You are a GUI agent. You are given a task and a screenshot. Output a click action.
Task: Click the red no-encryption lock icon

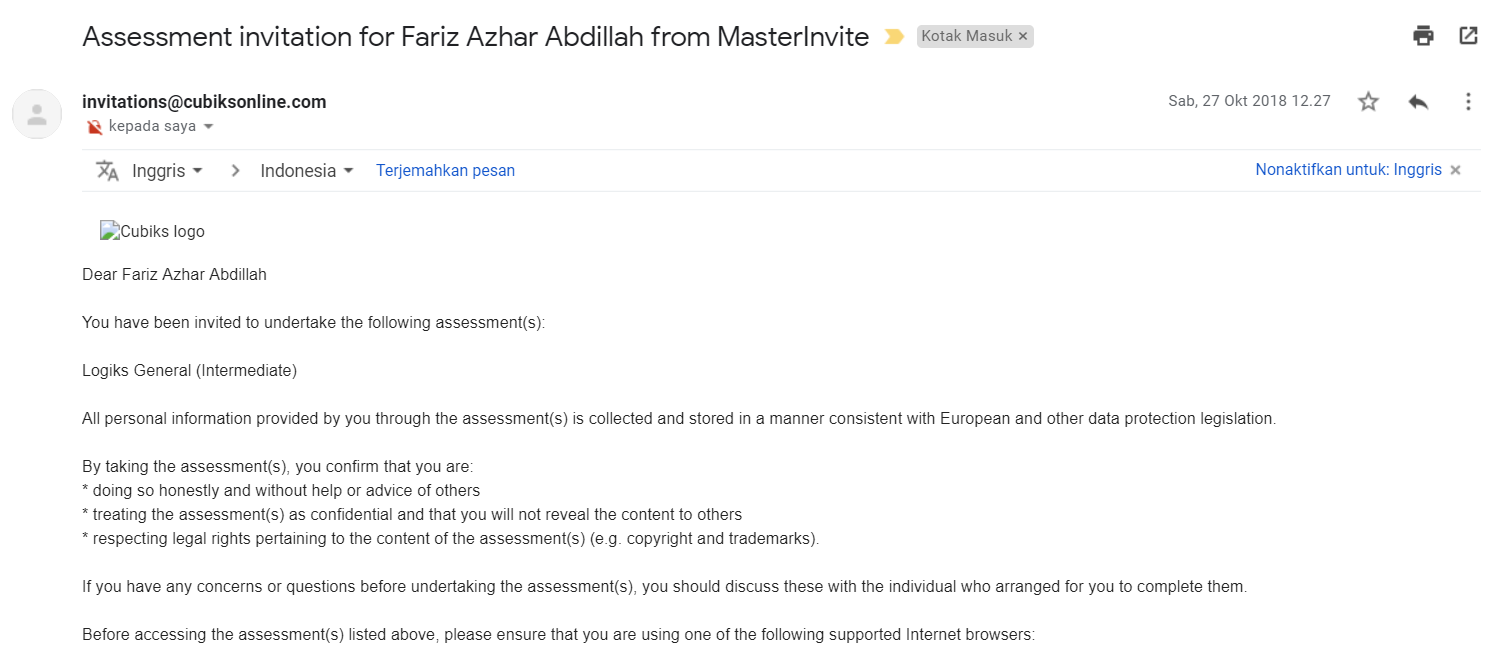coord(95,127)
